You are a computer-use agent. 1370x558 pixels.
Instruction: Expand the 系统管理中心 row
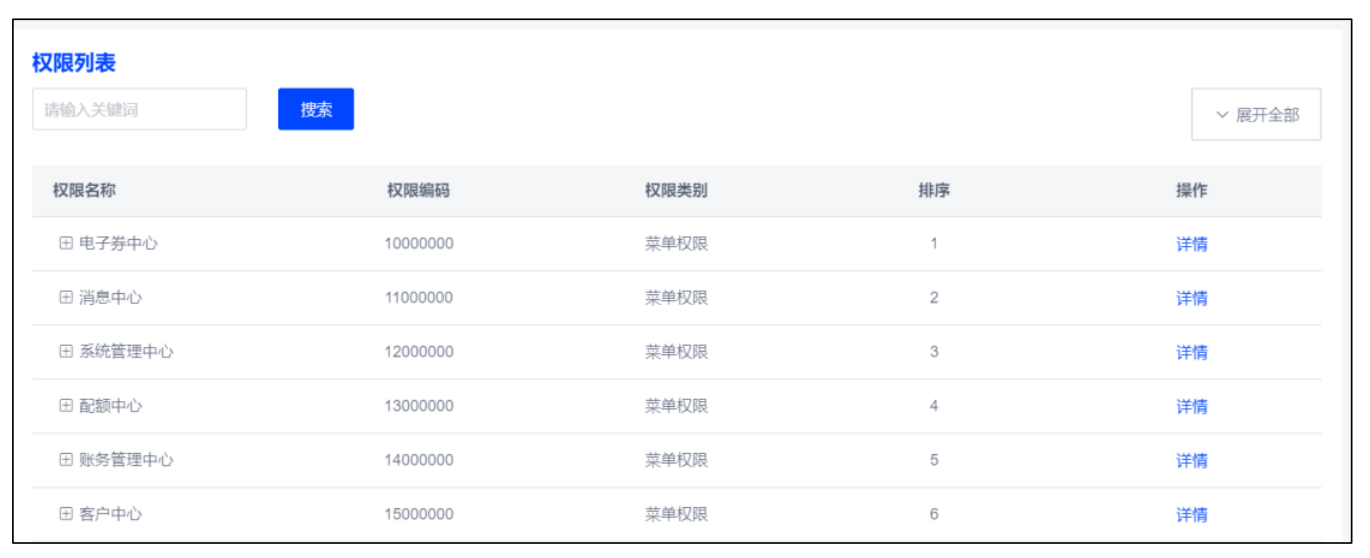pos(66,351)
